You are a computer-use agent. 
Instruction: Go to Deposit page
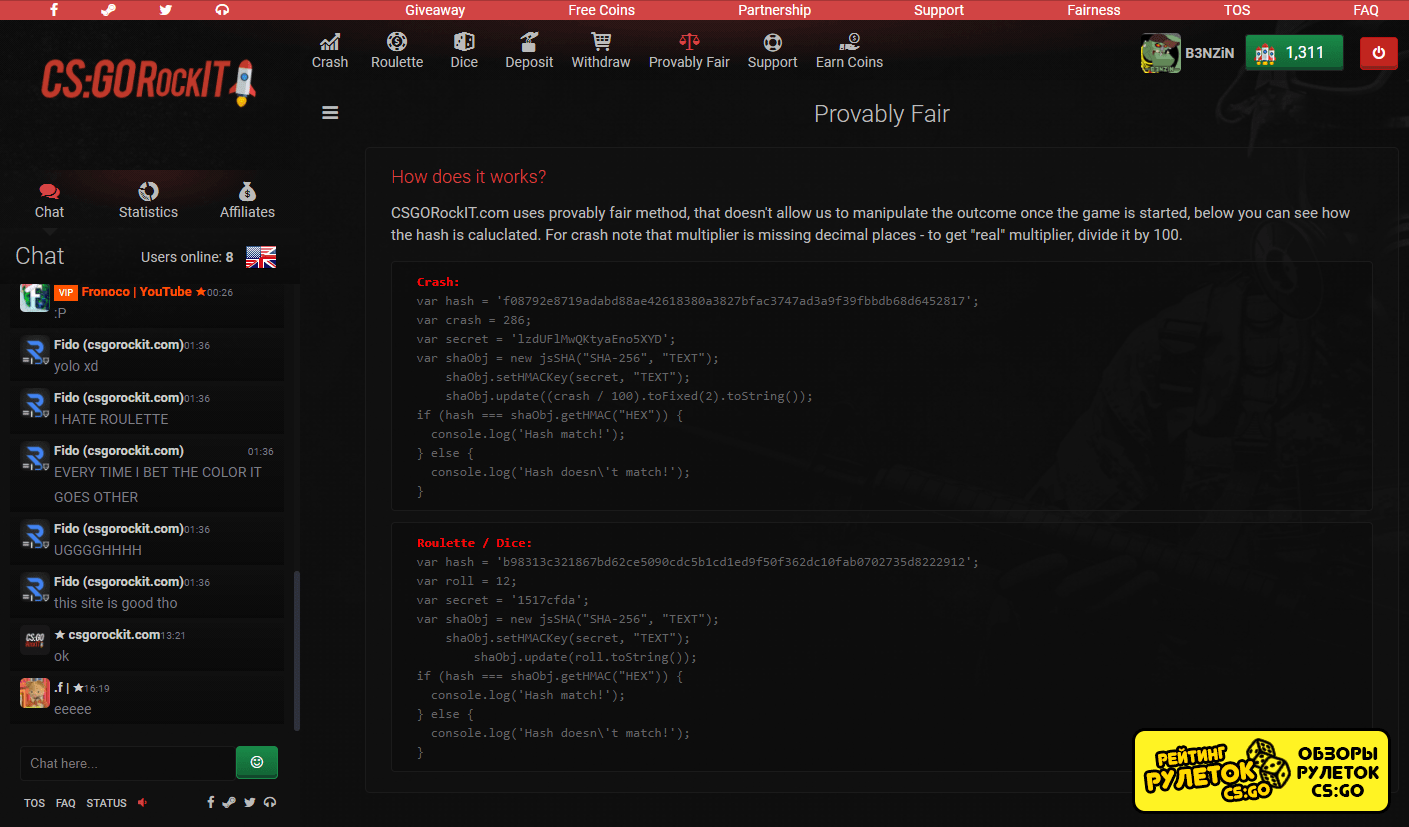coord(529,51)
